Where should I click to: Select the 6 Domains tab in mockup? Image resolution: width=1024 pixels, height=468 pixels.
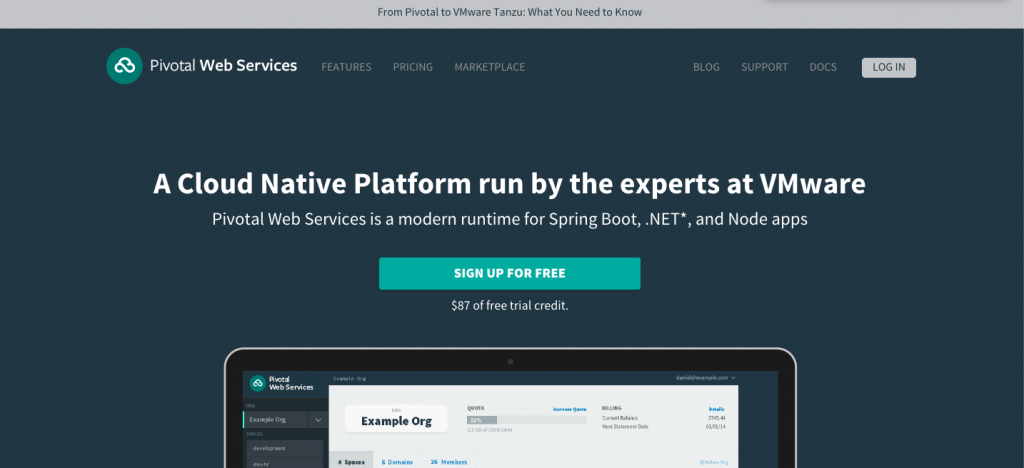397,461
